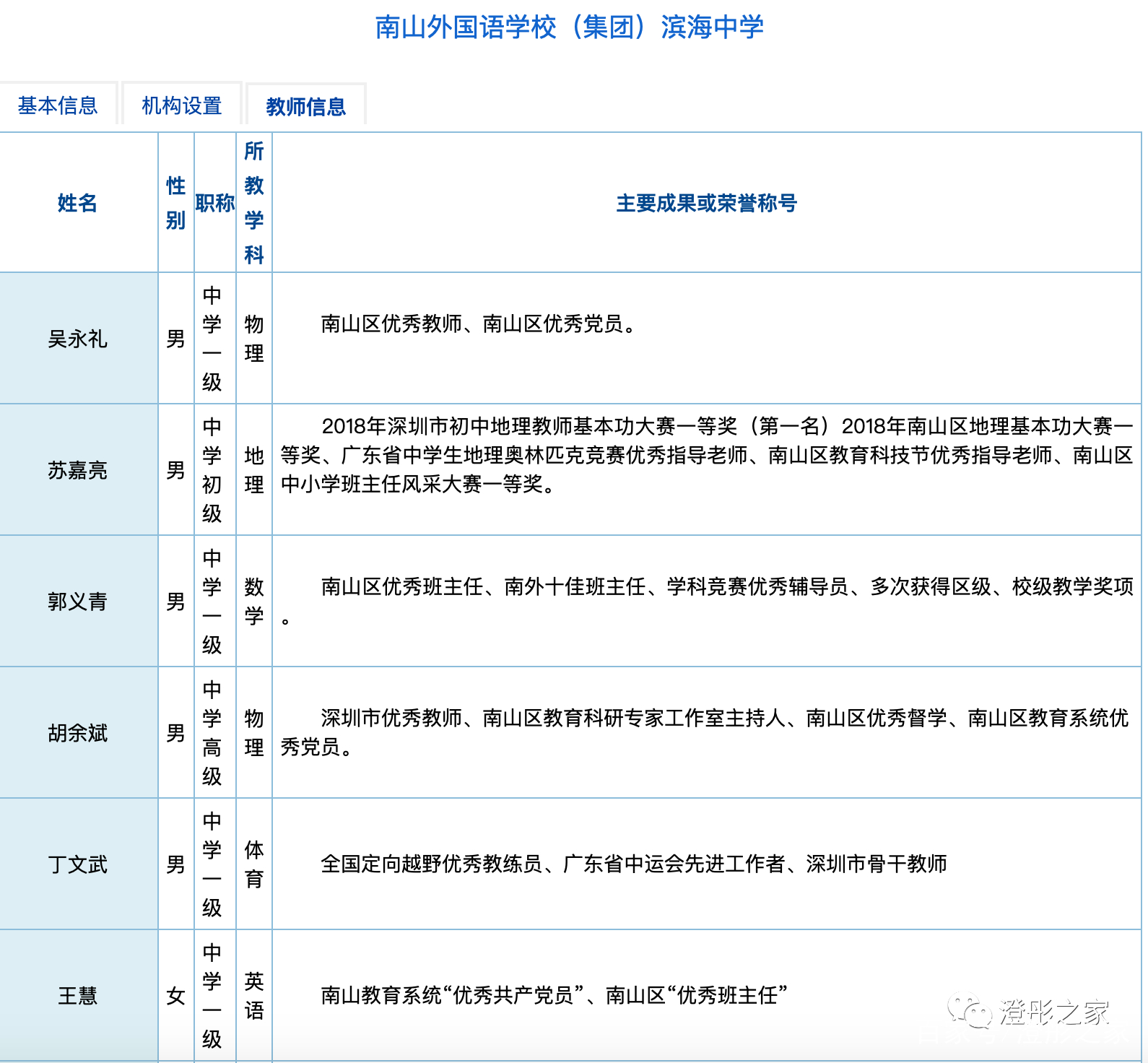Click 郭义青's gender cell 男
The width and height of the screenshot is (1148, 1063).
click(x=176, y=602)
